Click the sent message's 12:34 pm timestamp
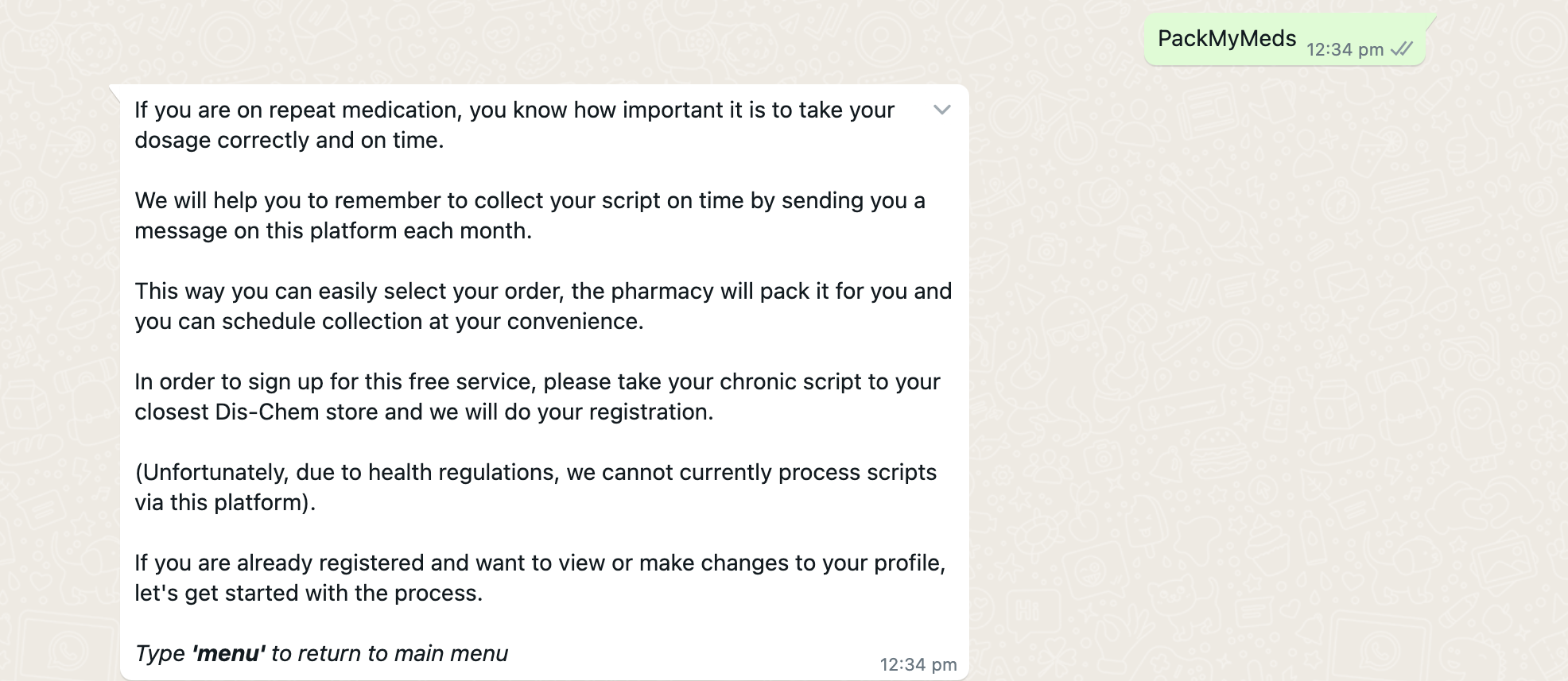Screen dimensions: 1568x681 point(1345,50)
